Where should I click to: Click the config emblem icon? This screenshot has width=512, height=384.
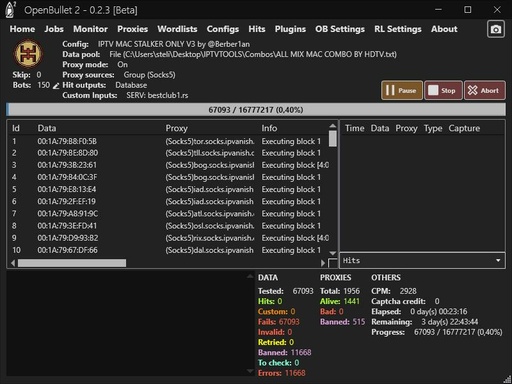(28, 54)
